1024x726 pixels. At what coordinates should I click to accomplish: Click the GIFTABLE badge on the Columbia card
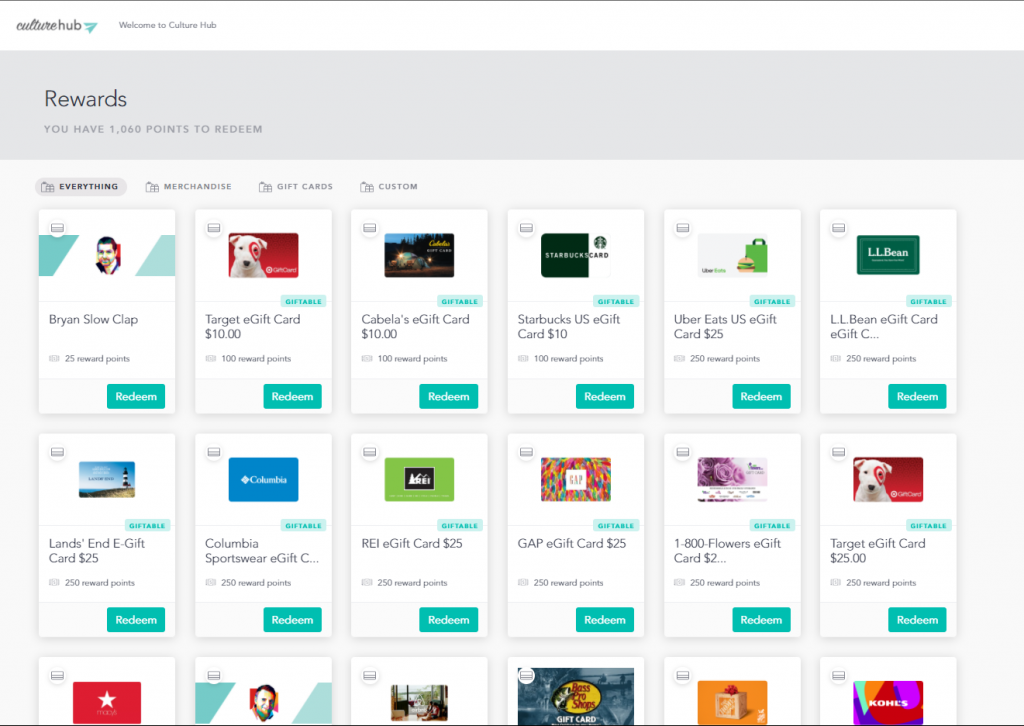(303, 526)
